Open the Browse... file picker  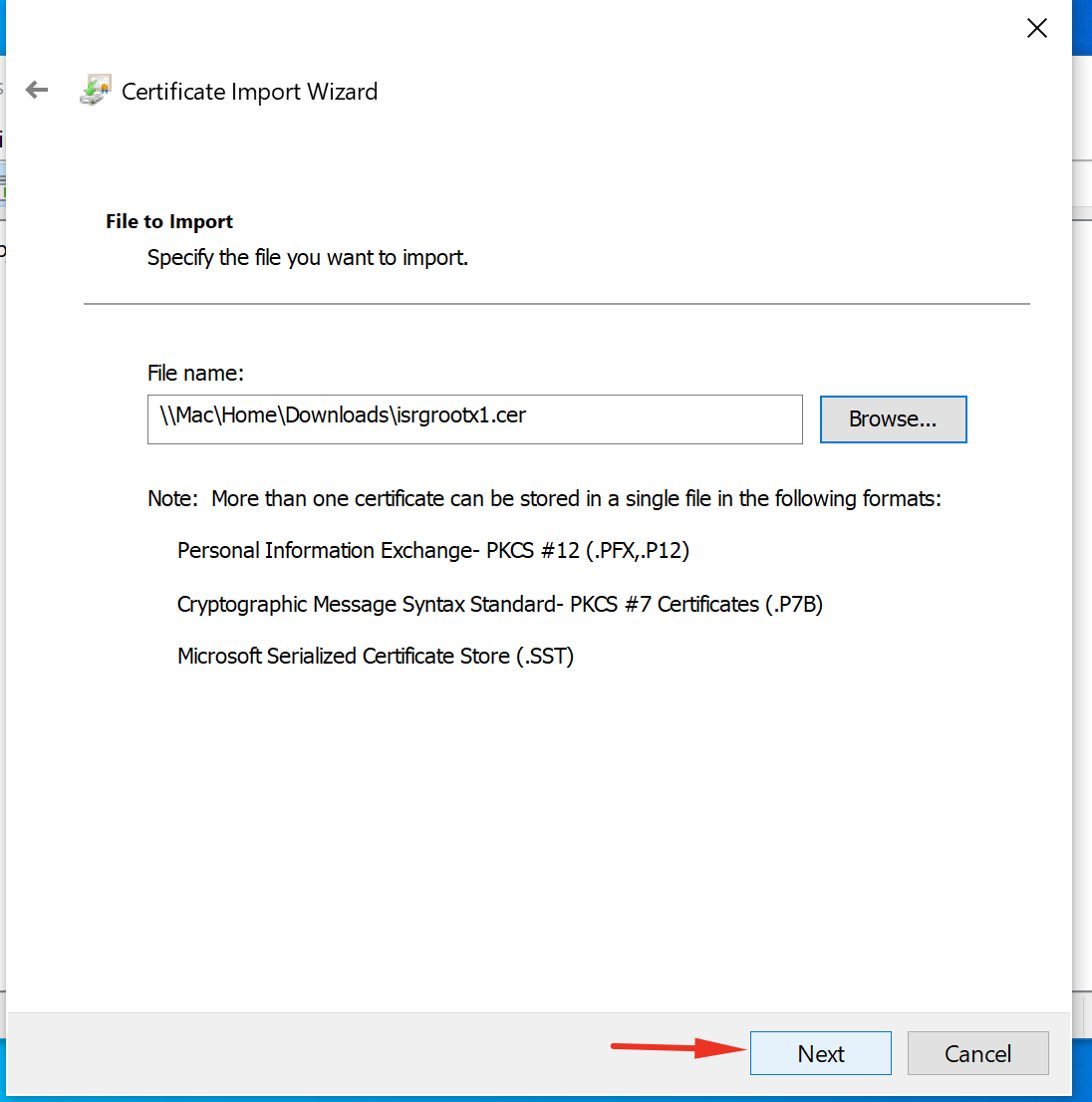(893, 418)
